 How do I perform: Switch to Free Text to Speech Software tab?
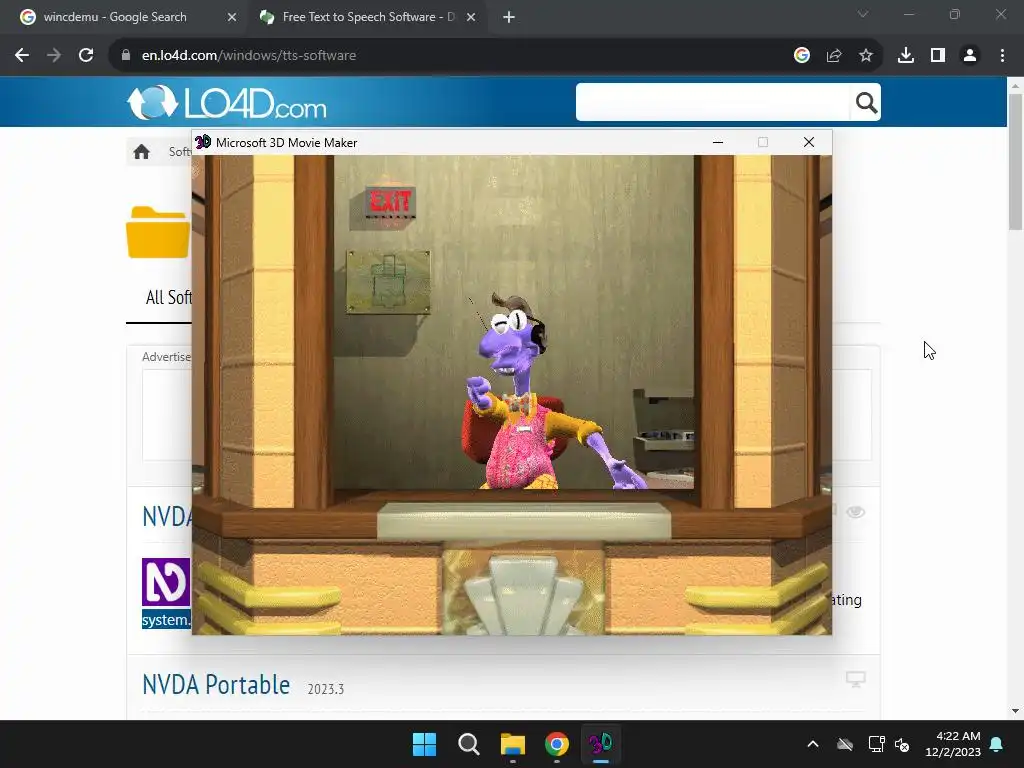[368, 17]
